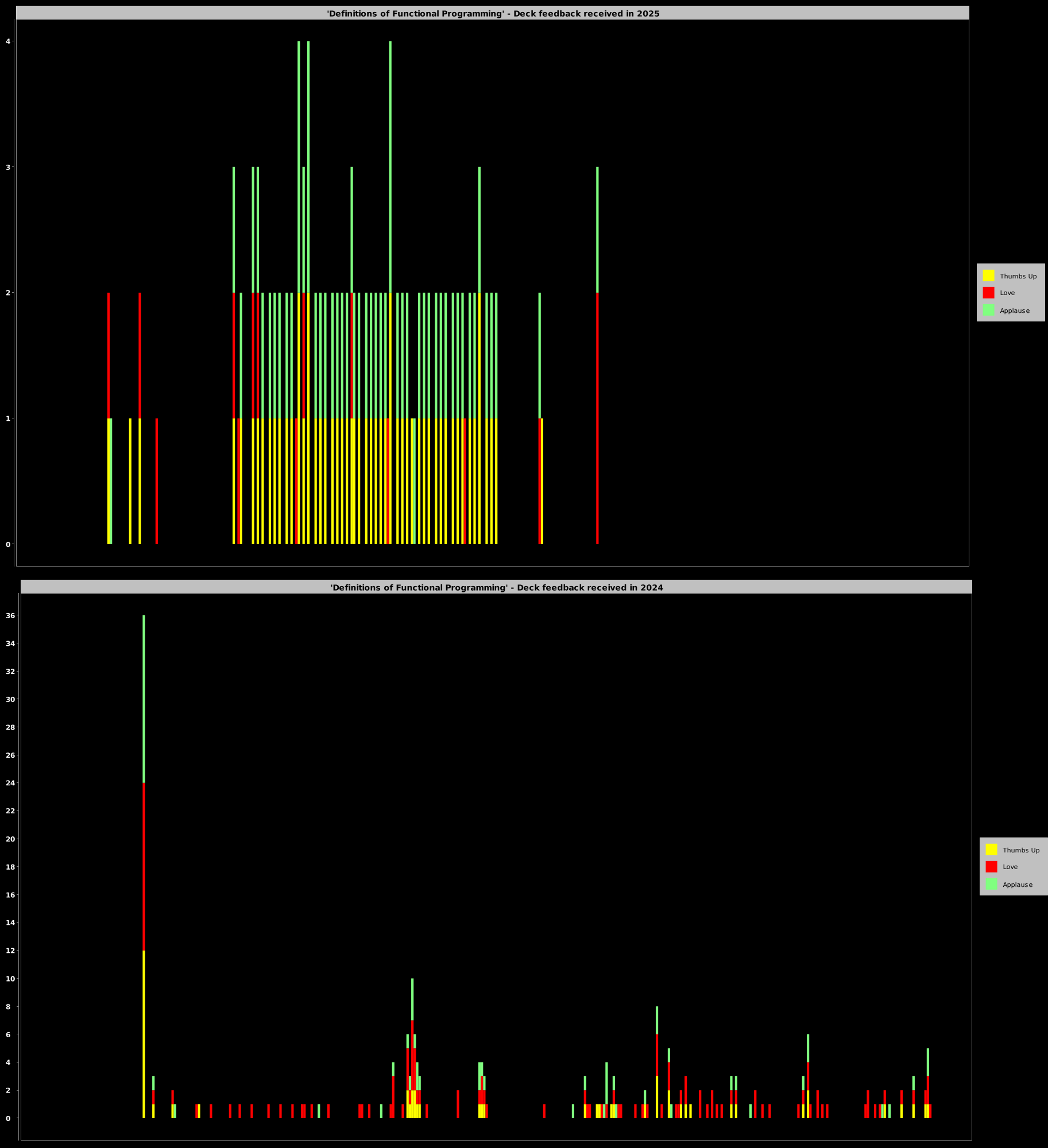Click 'Love' label in the 2024 legend
This screenshot has width=1048, height=1148.
(x=1010, y=867)
